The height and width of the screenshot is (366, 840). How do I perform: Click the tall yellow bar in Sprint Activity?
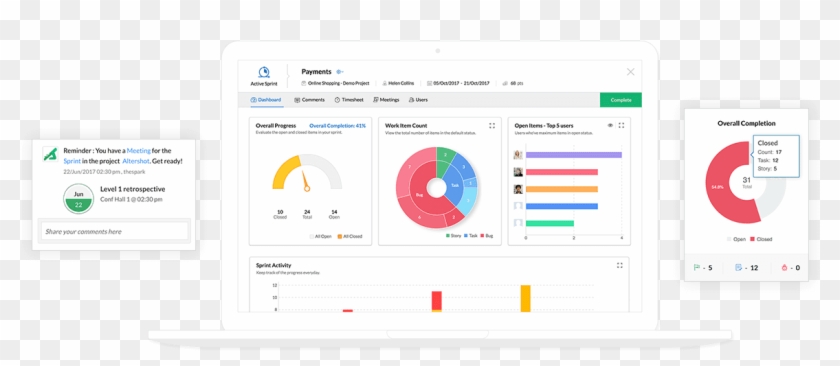coord(526,298)
